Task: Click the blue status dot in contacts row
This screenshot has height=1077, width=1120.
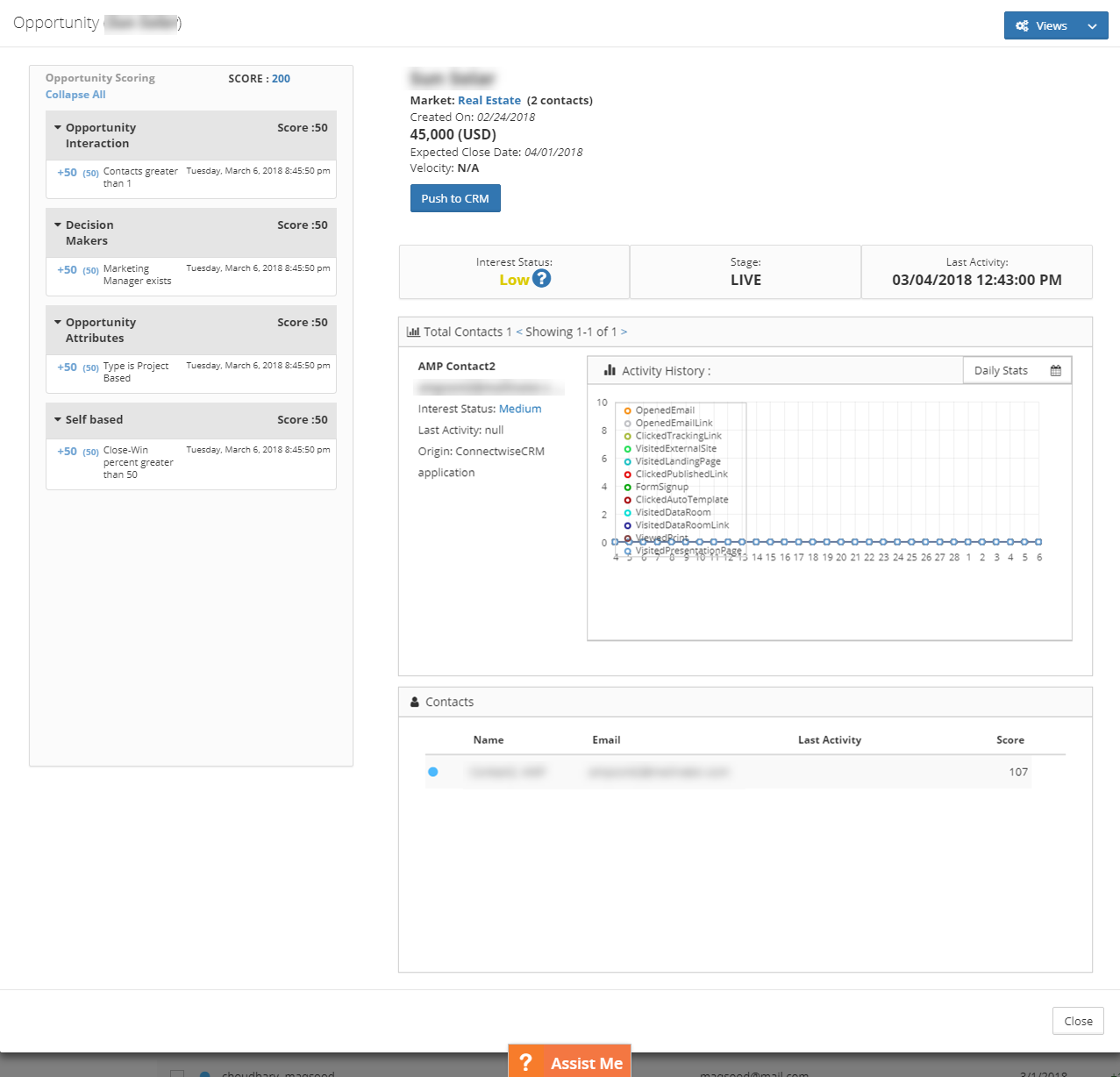Action: [433, 772]
